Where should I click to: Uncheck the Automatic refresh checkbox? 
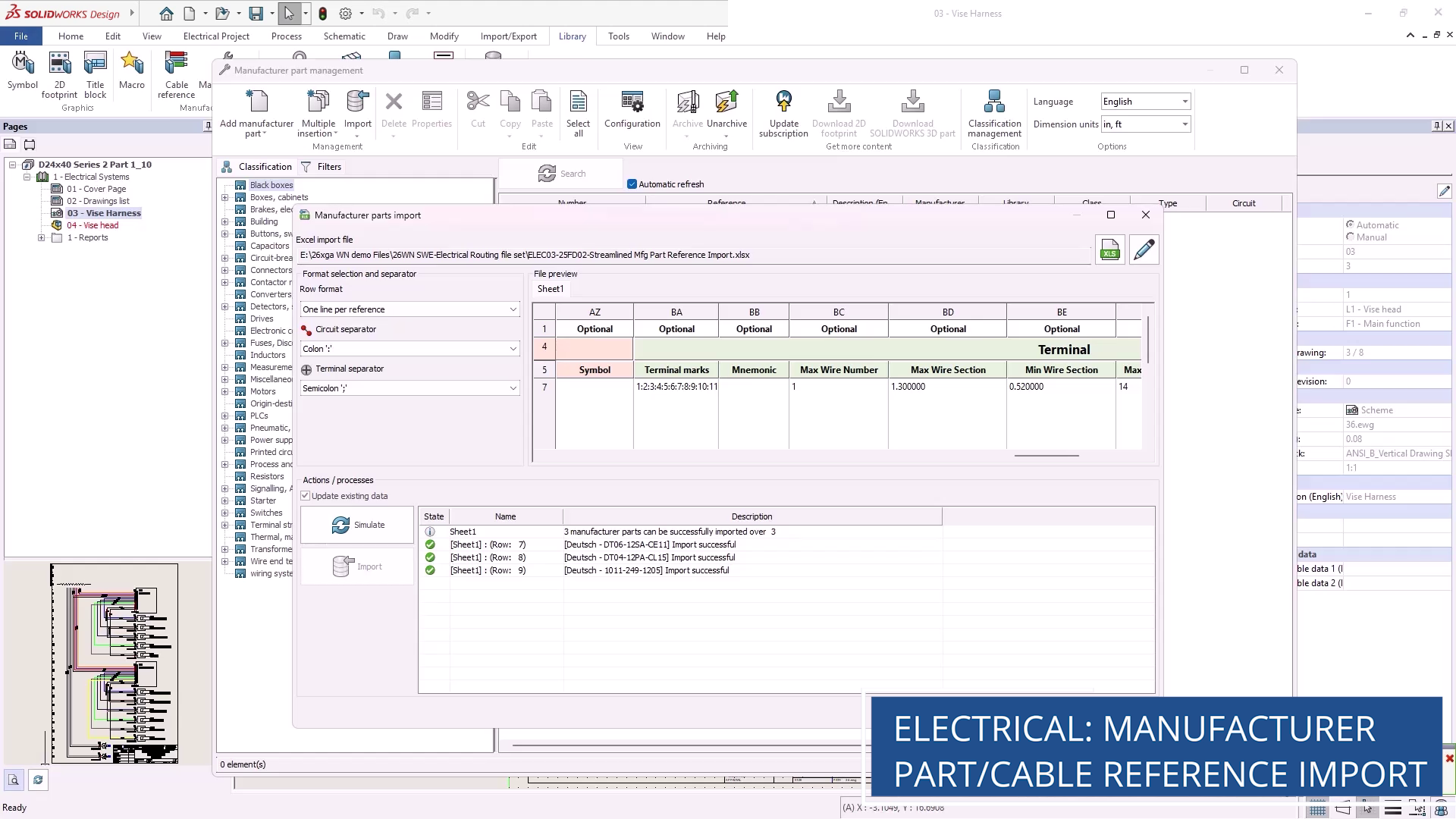click(x=632, y=184)
